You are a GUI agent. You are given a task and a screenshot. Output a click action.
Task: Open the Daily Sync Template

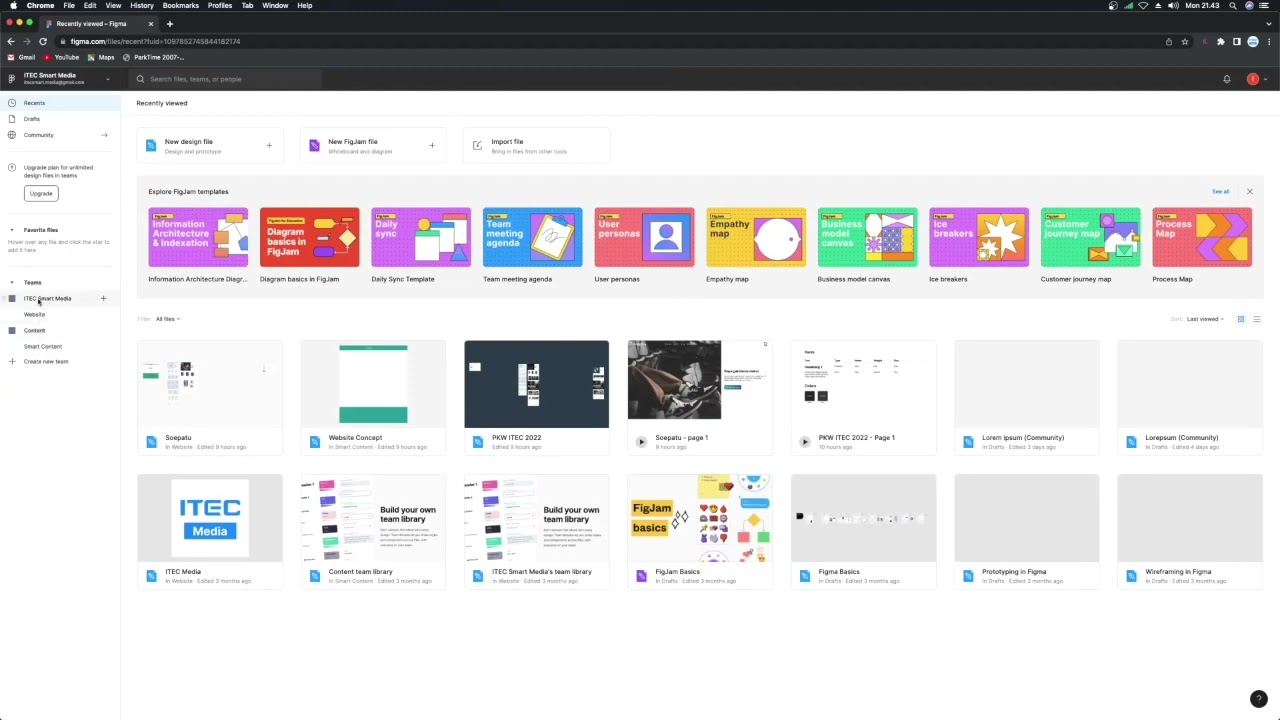point(421,245)
